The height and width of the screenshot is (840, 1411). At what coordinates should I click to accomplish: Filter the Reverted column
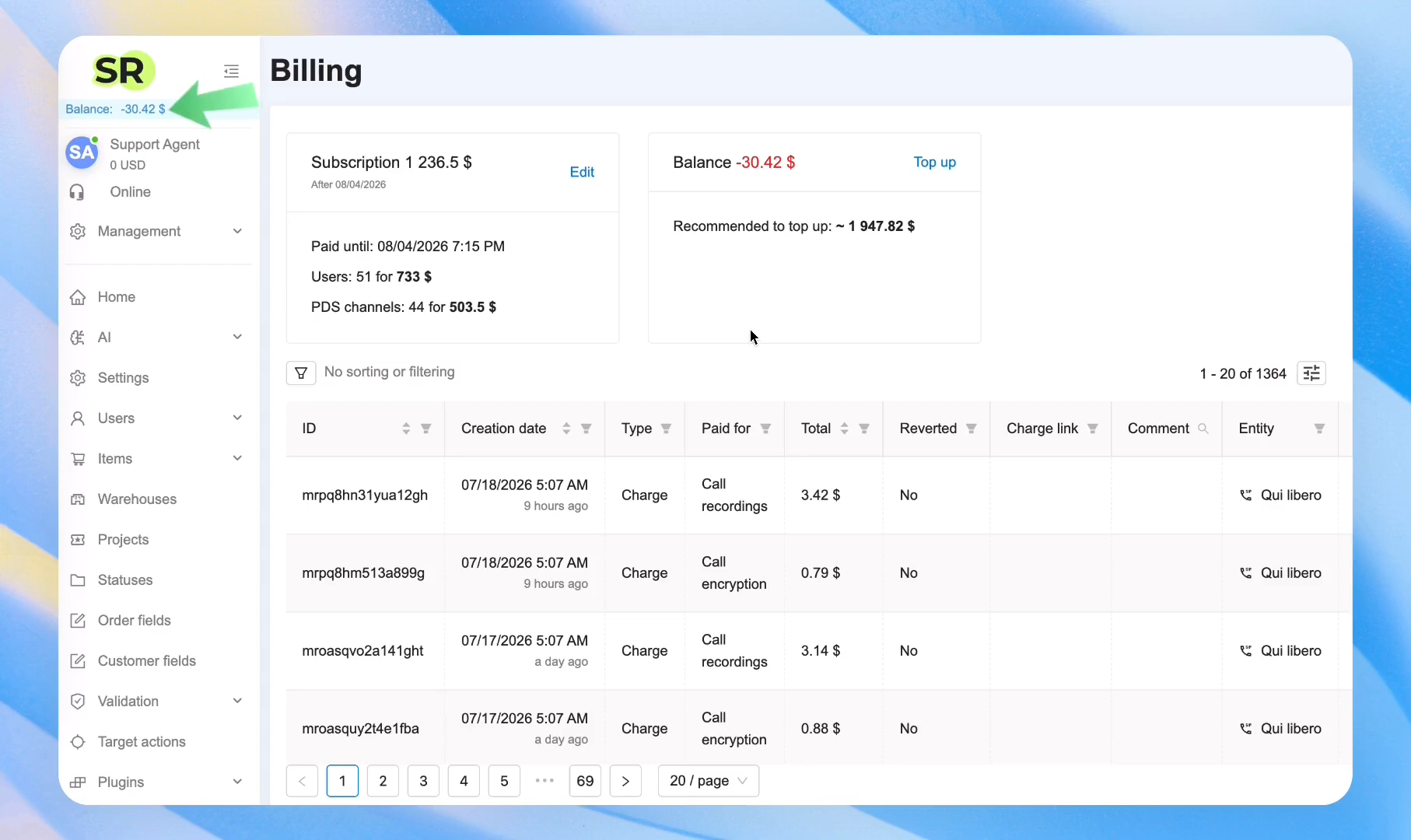pyautogui.click(x=972, y=429)
